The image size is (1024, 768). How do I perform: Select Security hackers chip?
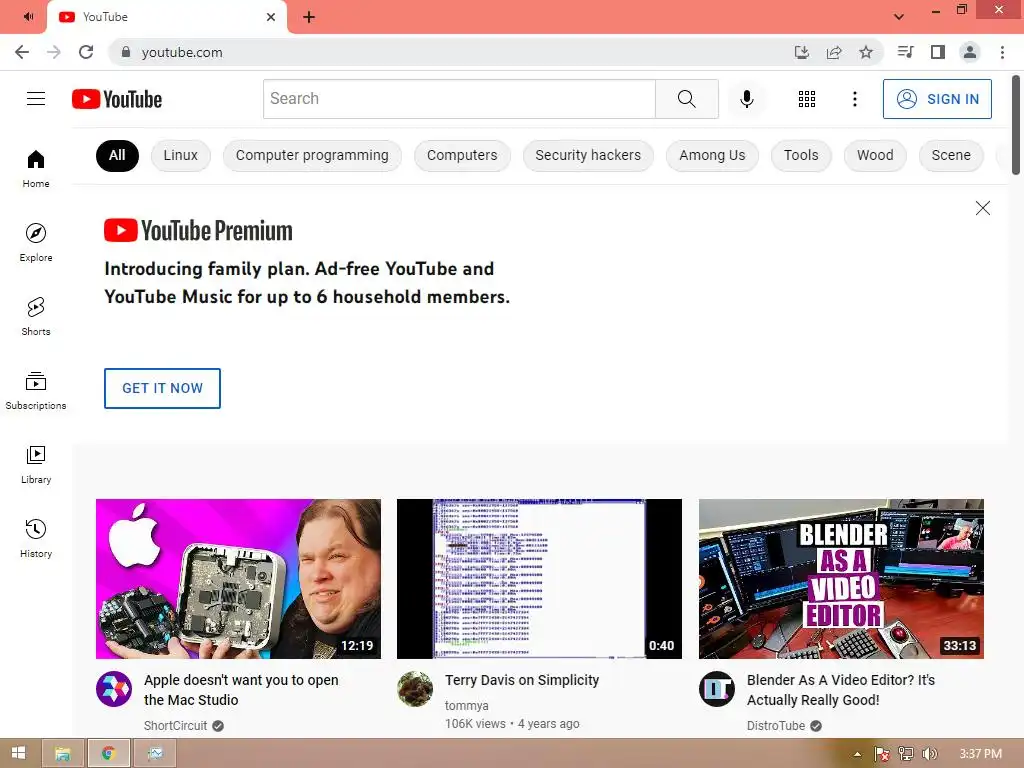pyautogui.click(x=588, y=155)
